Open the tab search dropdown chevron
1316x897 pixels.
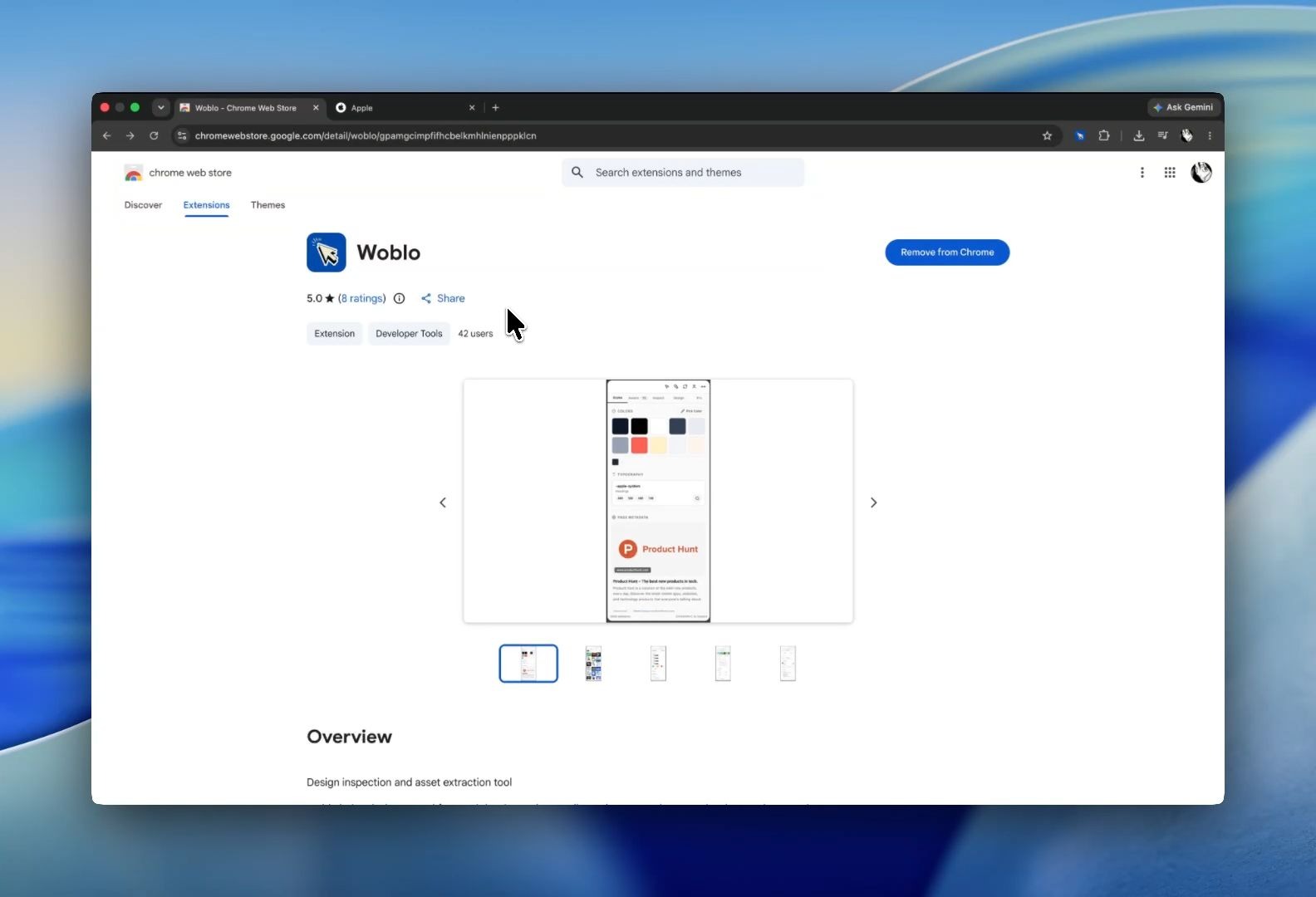pos(161,107)
